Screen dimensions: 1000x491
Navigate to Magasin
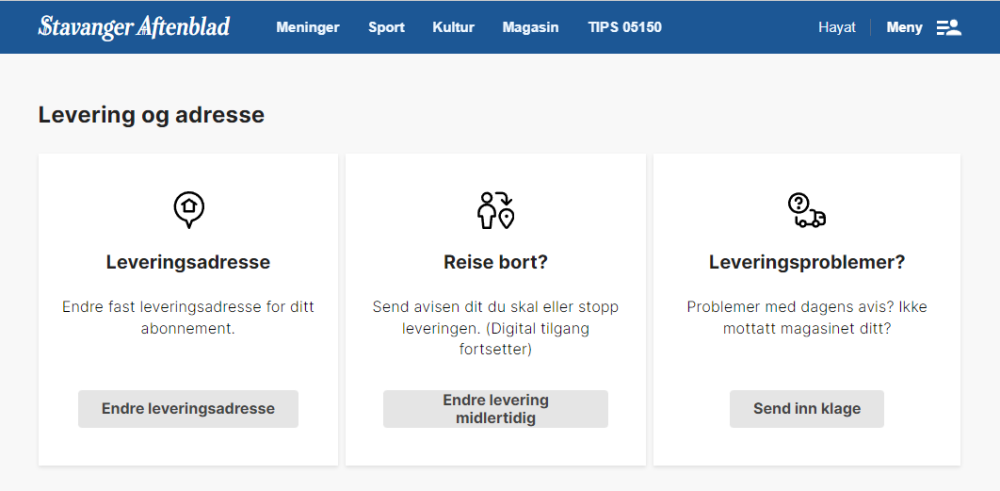coord(530,28)
